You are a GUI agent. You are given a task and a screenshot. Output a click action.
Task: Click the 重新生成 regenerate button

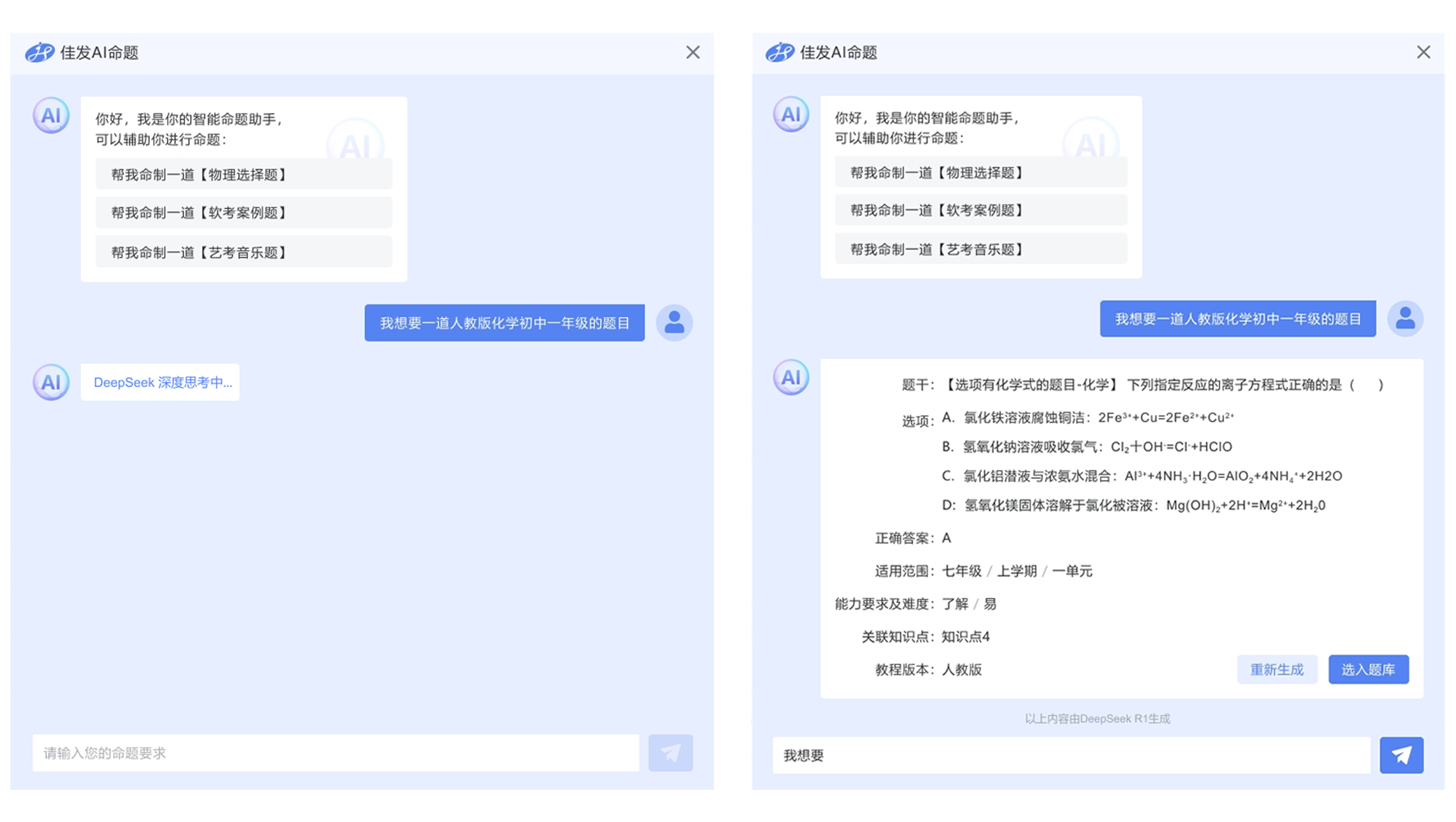pyautogui.click(x=1276, y=669)
